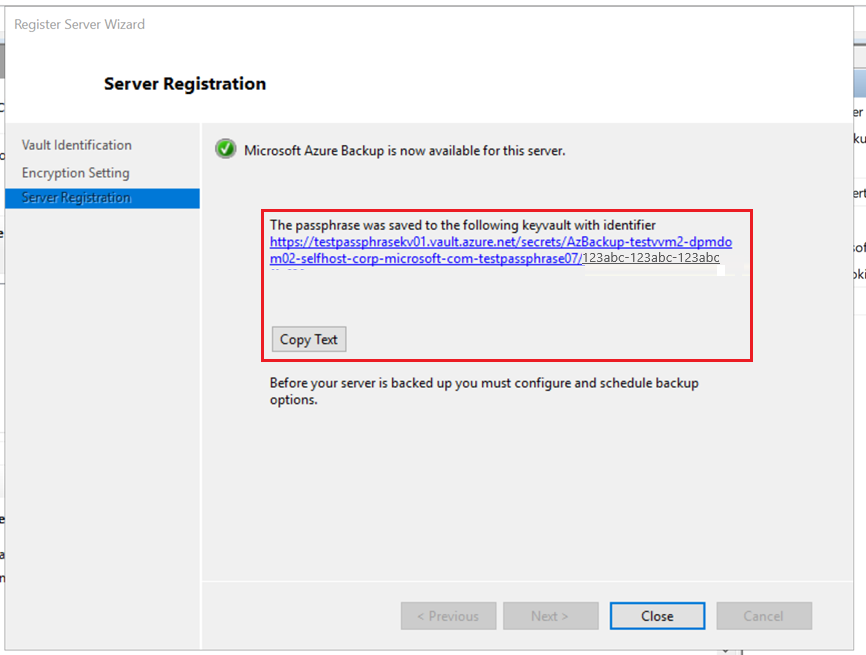Image resolution: width=866 pixels, height=655 pixels.
Task: Select the Server Registration step
Action: 102,198
